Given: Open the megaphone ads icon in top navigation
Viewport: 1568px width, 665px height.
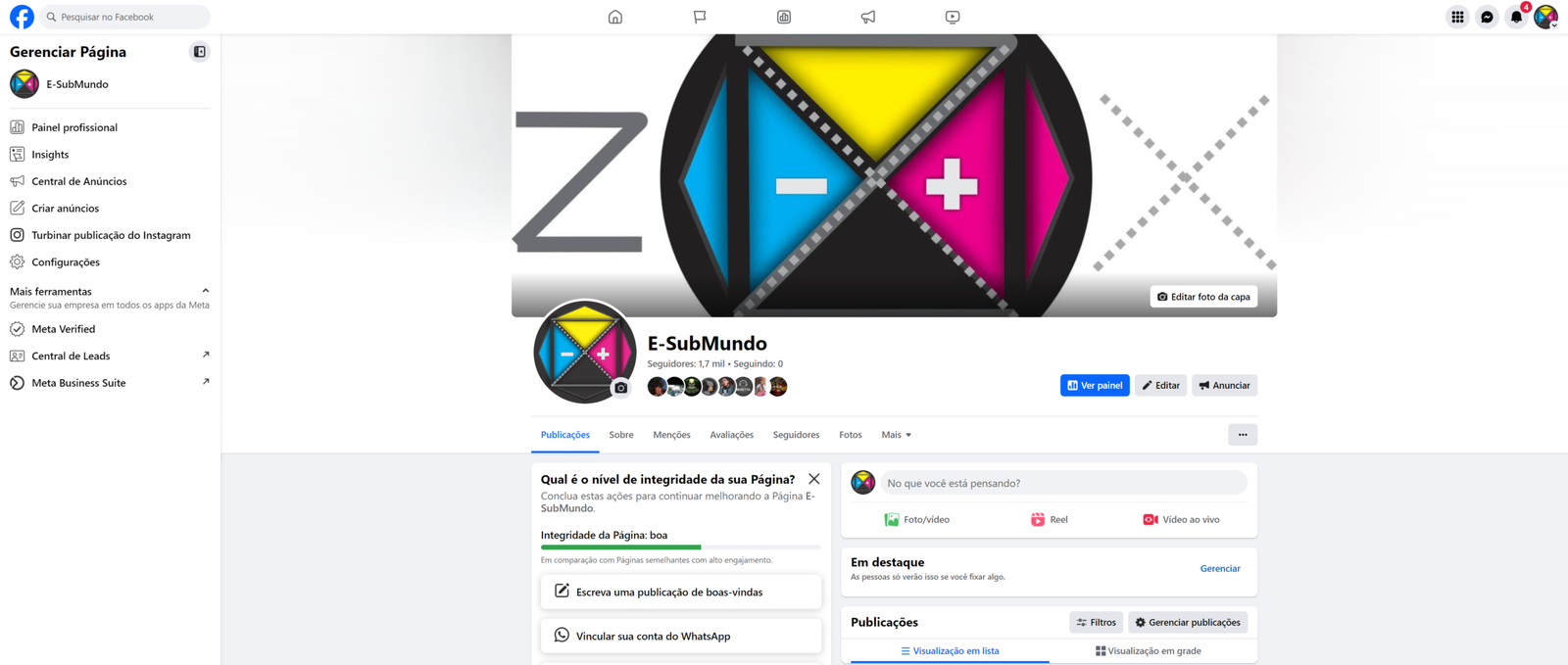Looking at the screenshot, I should [x=868, y=17].
